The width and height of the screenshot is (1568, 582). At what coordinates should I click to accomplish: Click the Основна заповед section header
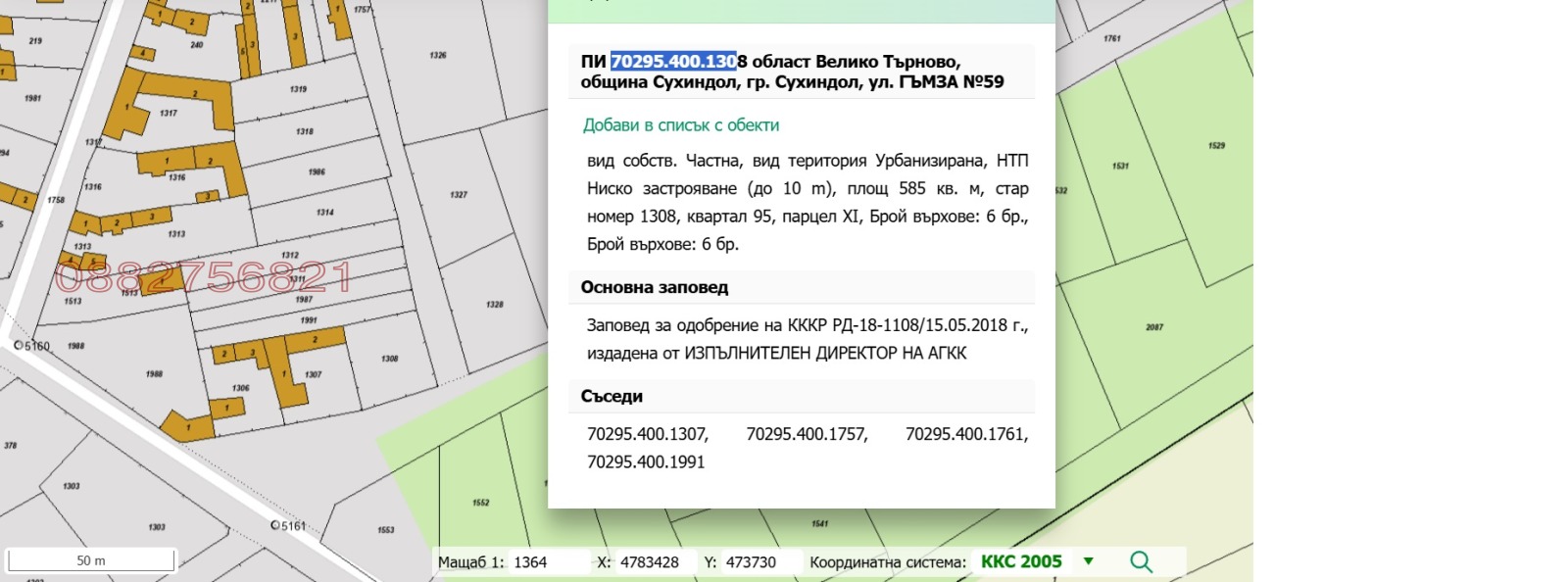(x=802, y=287)
